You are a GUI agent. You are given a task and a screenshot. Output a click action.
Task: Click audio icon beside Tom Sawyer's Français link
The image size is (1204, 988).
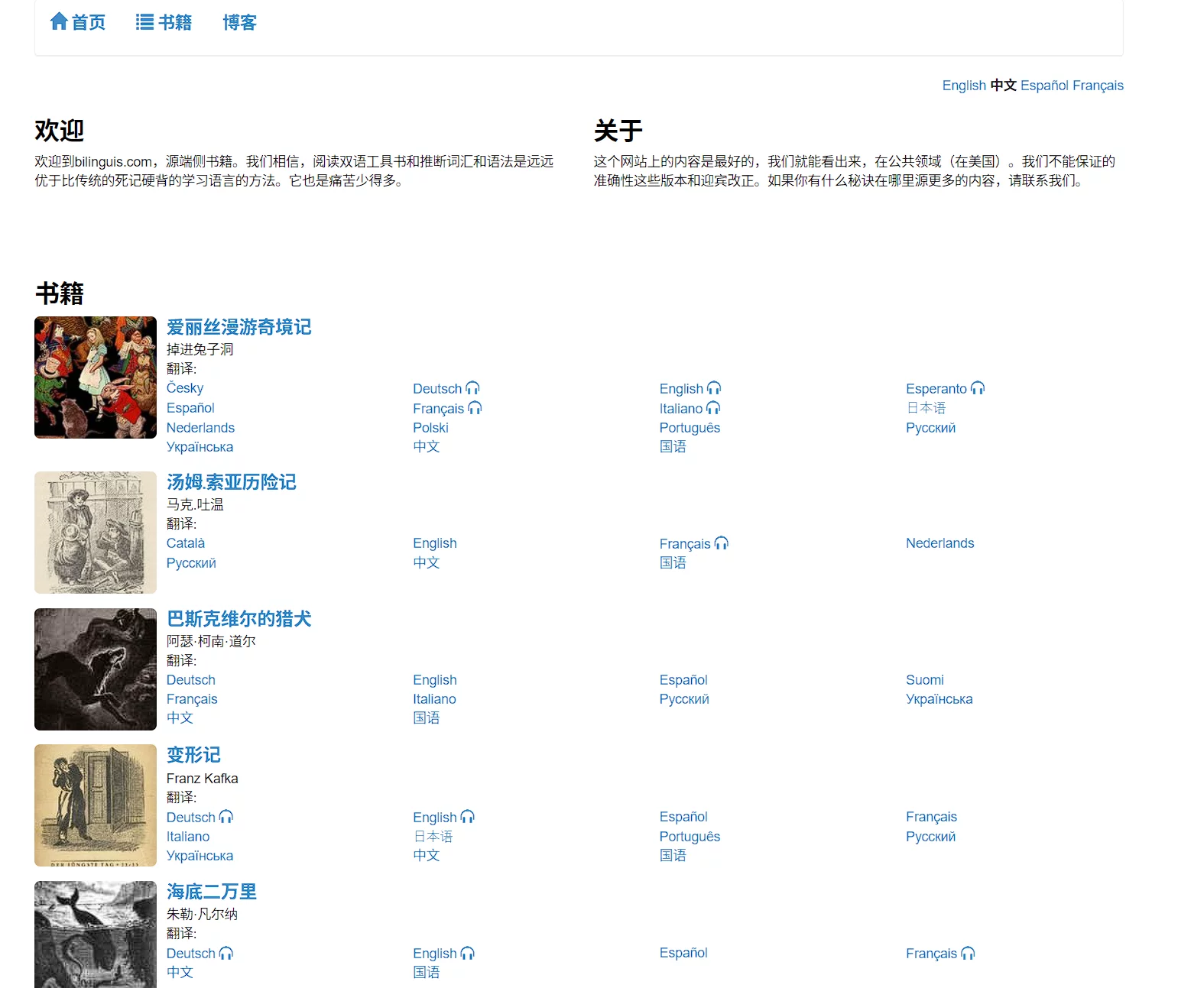(x=721, y=543)
